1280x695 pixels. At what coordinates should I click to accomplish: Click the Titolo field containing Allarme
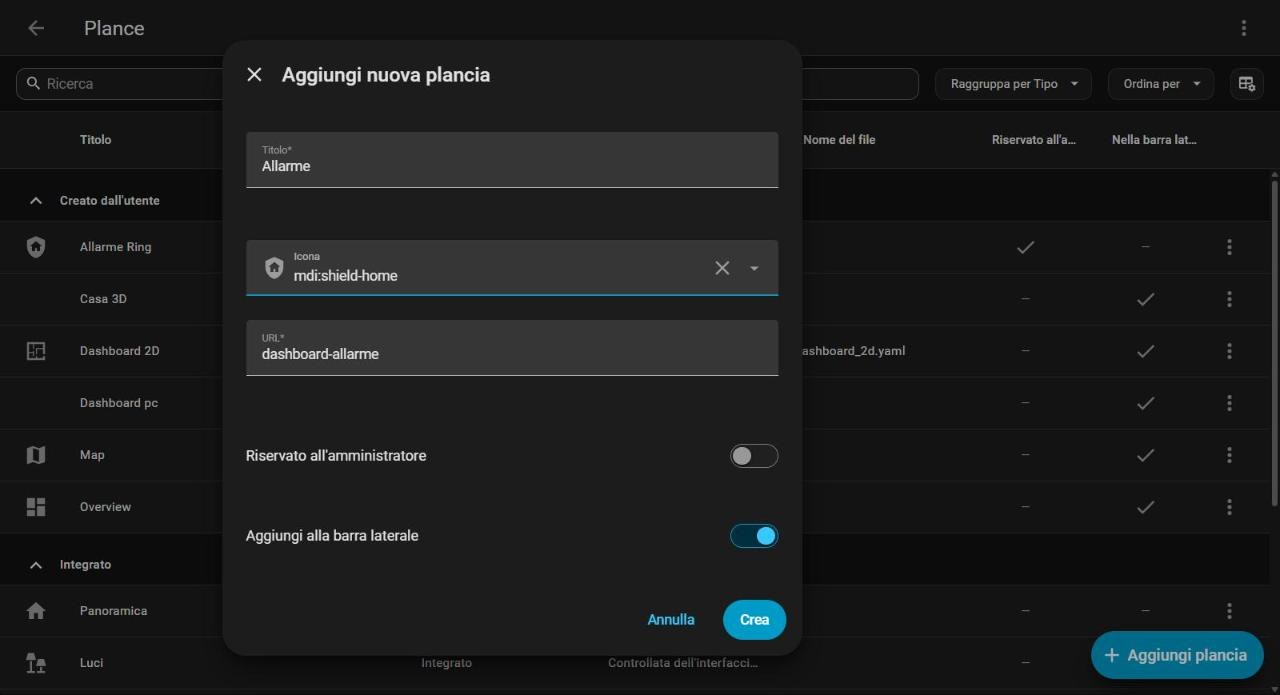[x=512, y=160]
